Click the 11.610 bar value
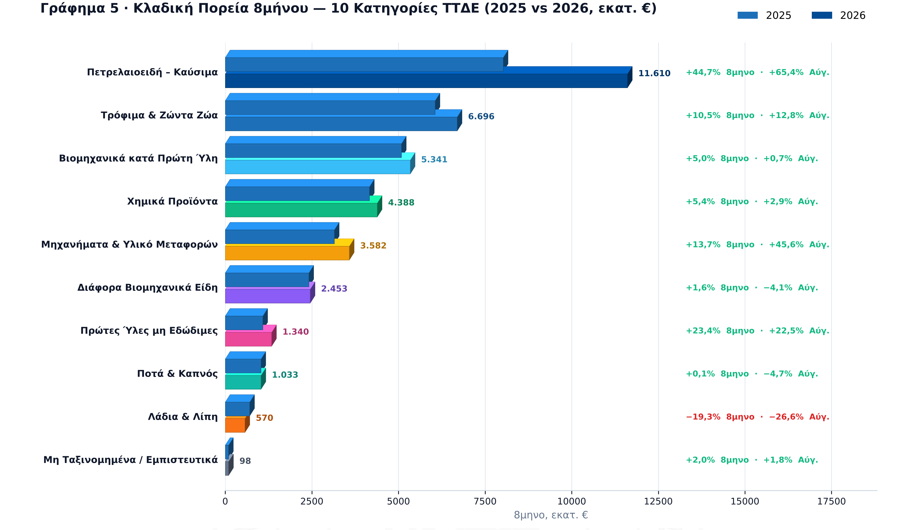The height and width of the screenshot is (530, 910). coord(654,73)
